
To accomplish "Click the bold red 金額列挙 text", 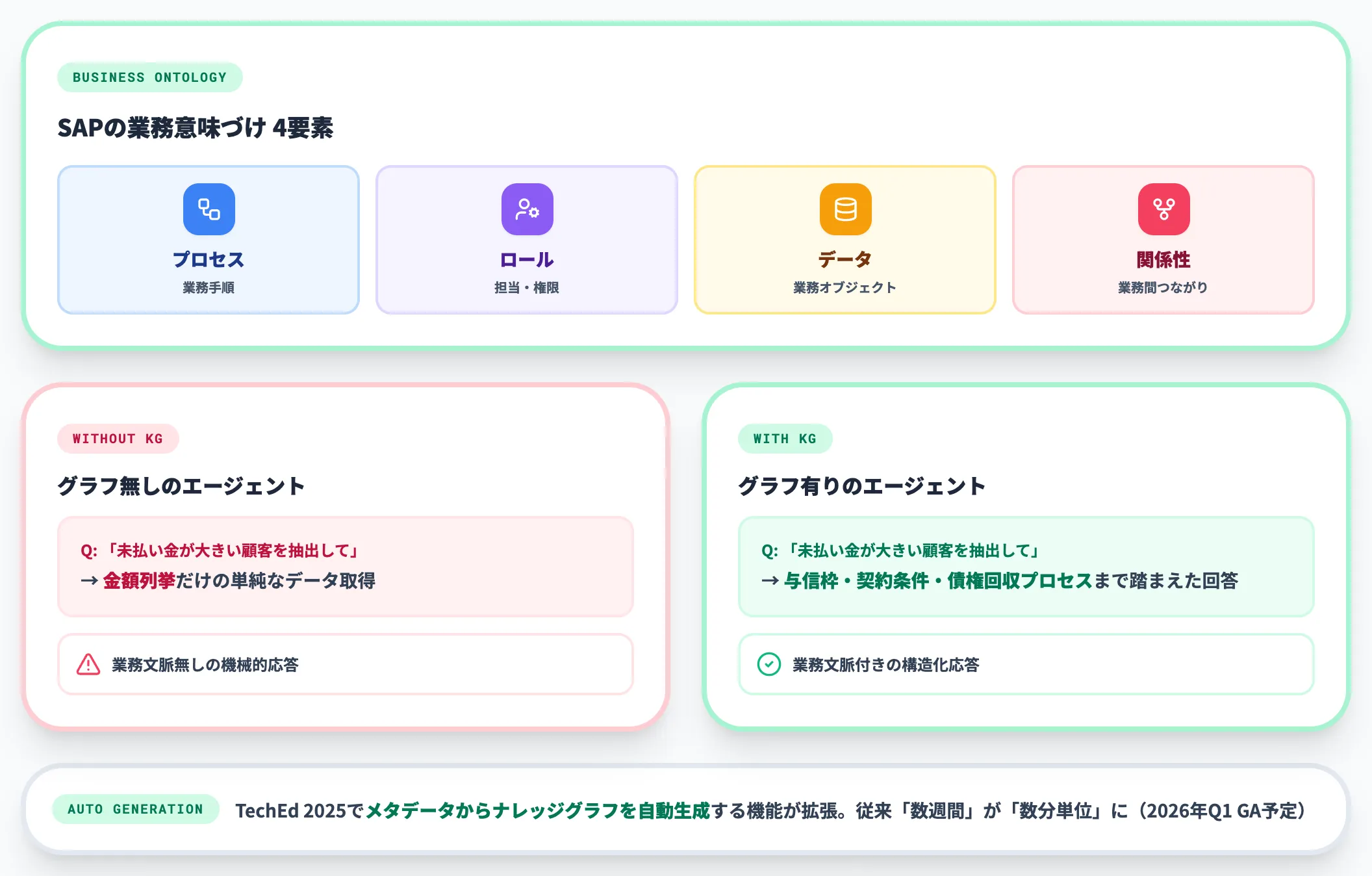I will tap(139, 580).
